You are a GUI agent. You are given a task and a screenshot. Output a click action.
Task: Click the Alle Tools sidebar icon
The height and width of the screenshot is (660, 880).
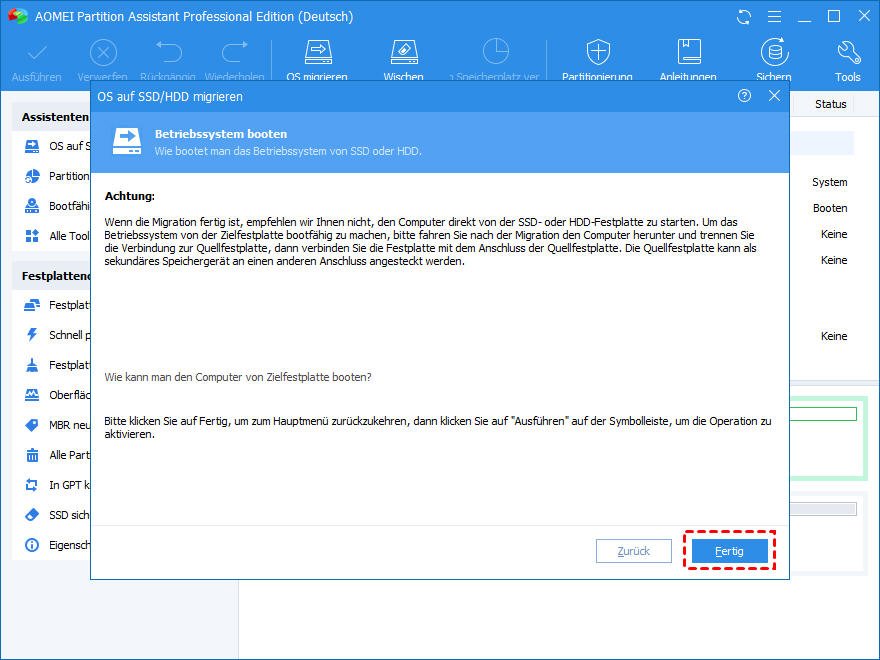click(32, 236)
